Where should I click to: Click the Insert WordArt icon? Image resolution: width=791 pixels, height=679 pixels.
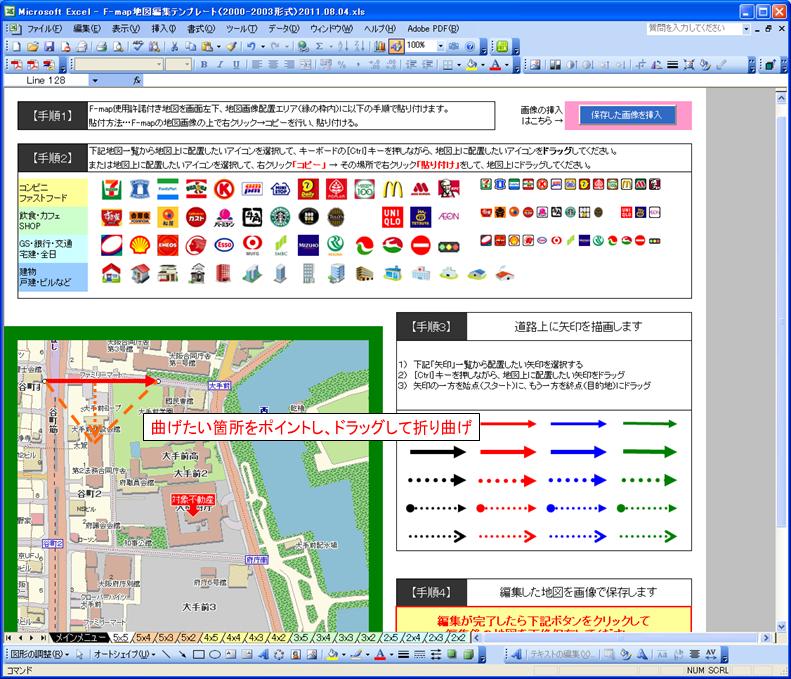pos(263,655)
